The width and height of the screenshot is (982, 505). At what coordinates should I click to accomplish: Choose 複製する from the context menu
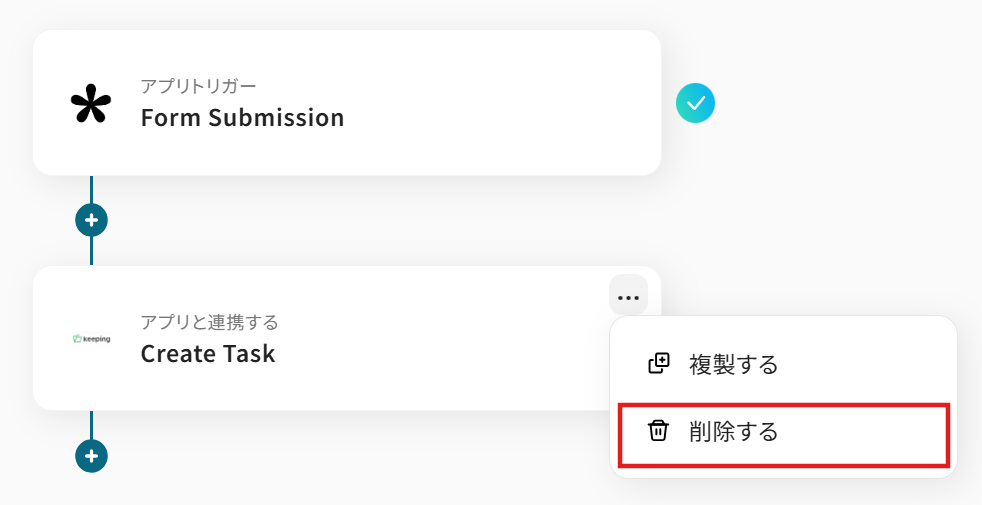733,365
